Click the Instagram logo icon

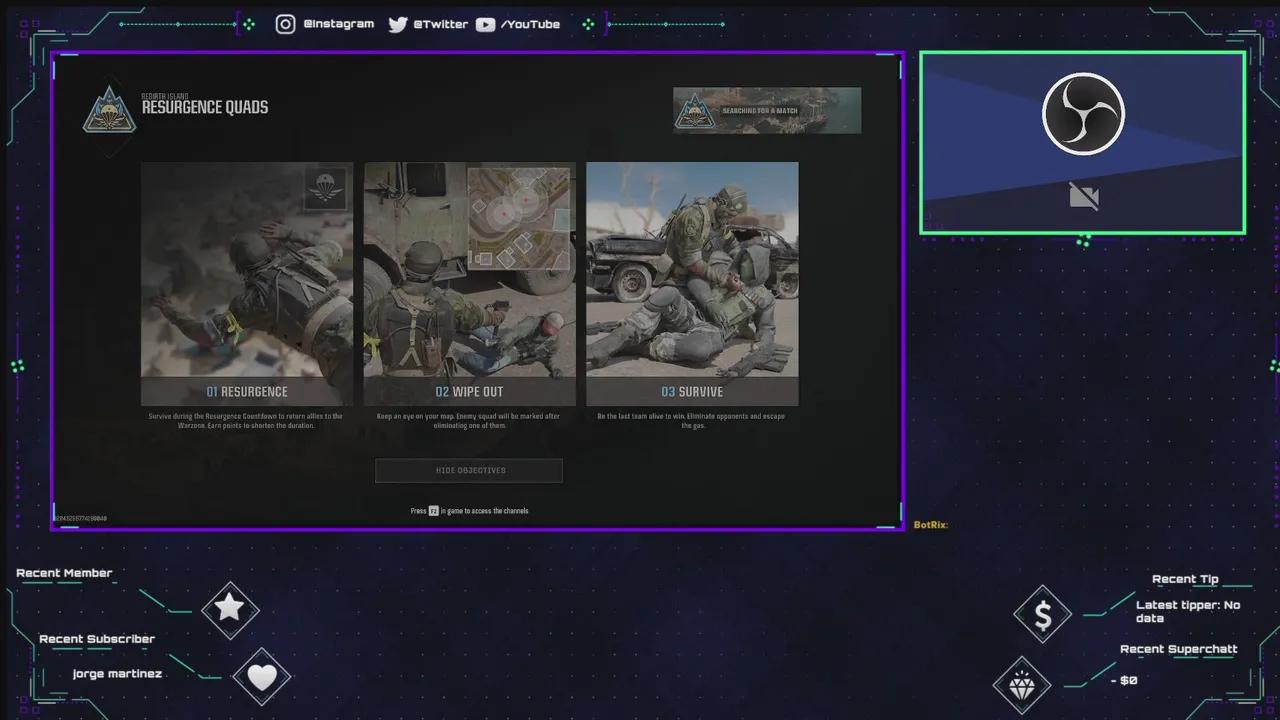[286, 24]
